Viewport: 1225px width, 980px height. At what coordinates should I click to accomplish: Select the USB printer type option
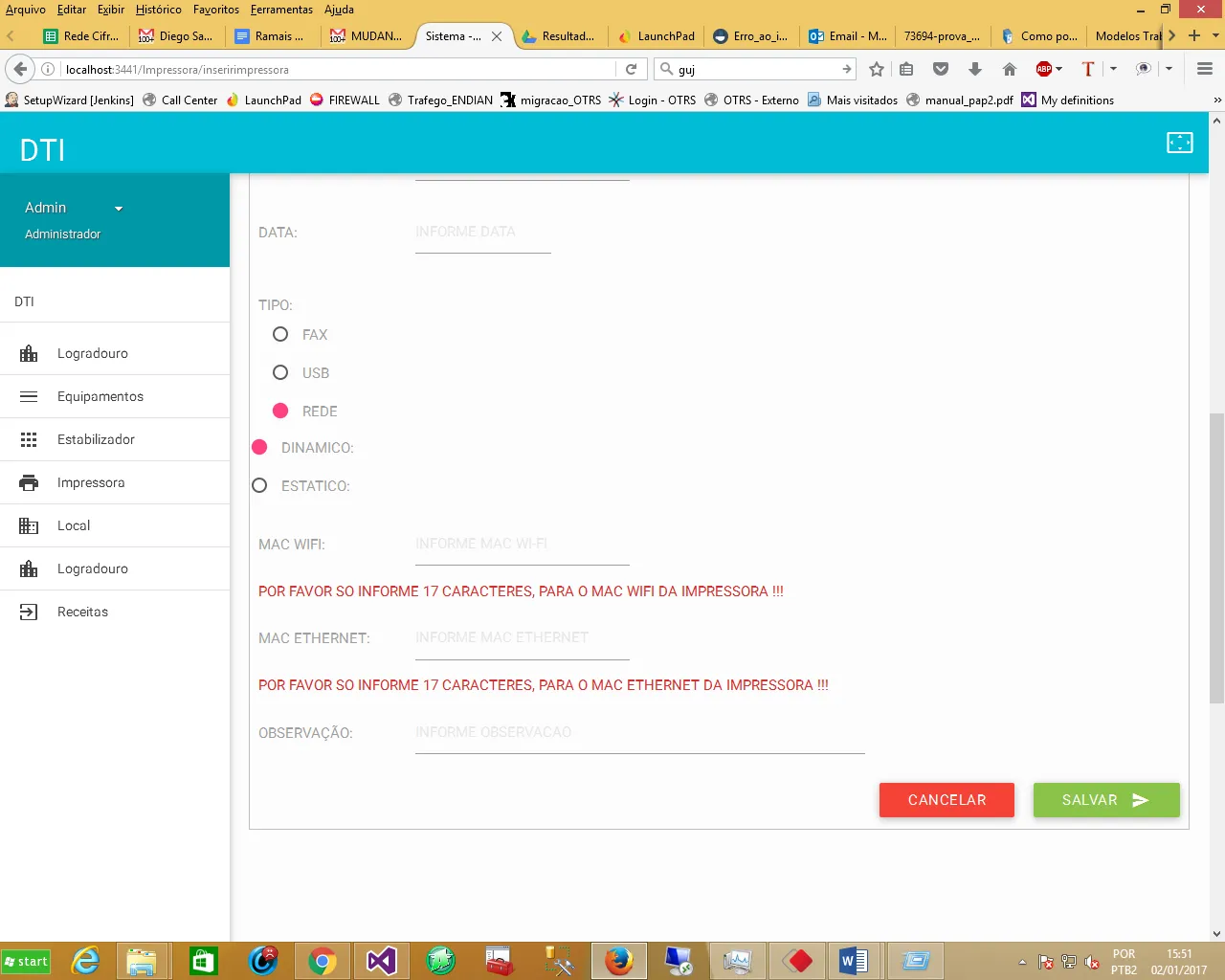coord(280,372)
